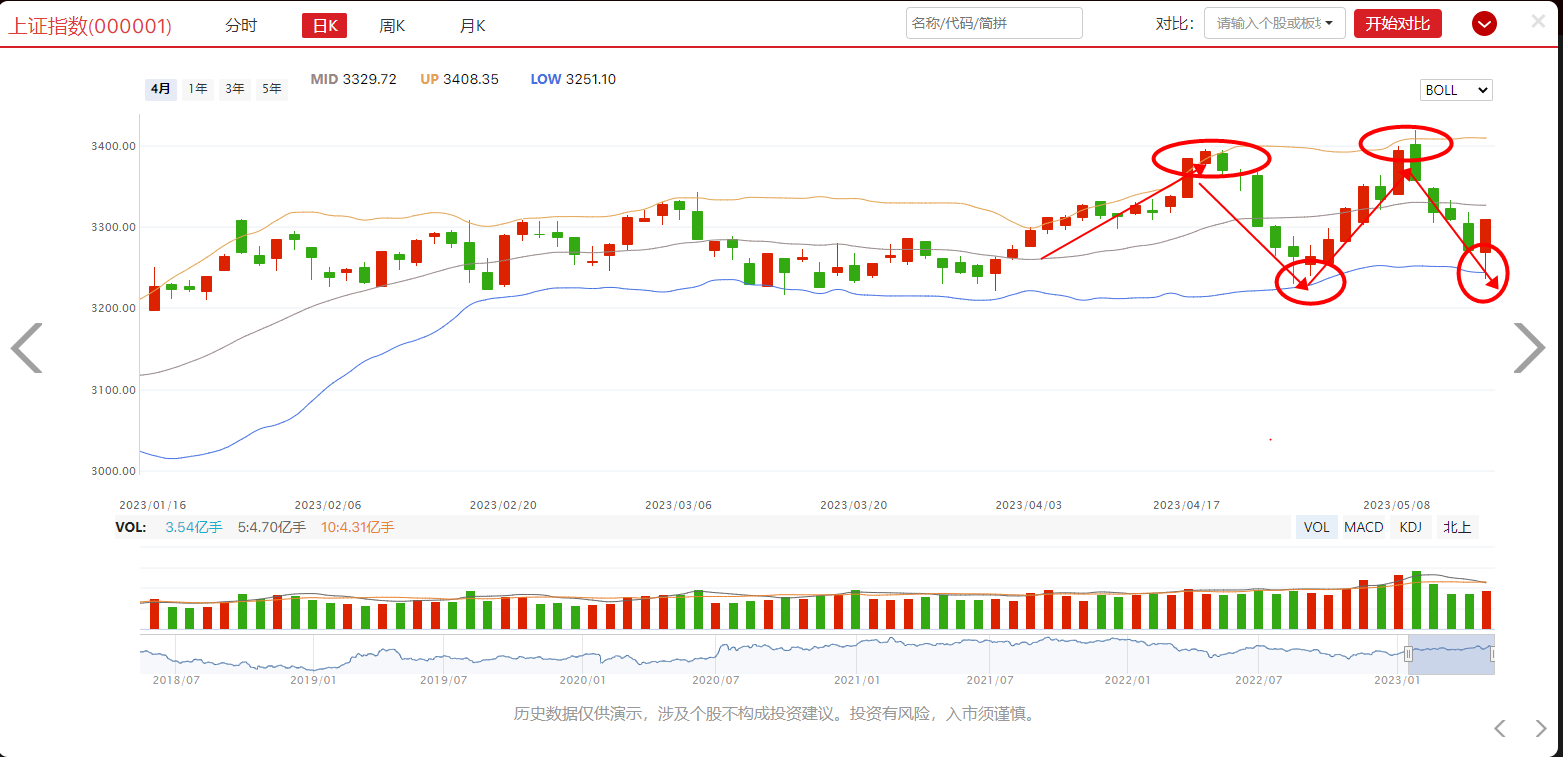Click the 2023/03/20 date axis label
Image resolution: width=1563 pixels, height=757 pixels.
click(x=853, y=505)
